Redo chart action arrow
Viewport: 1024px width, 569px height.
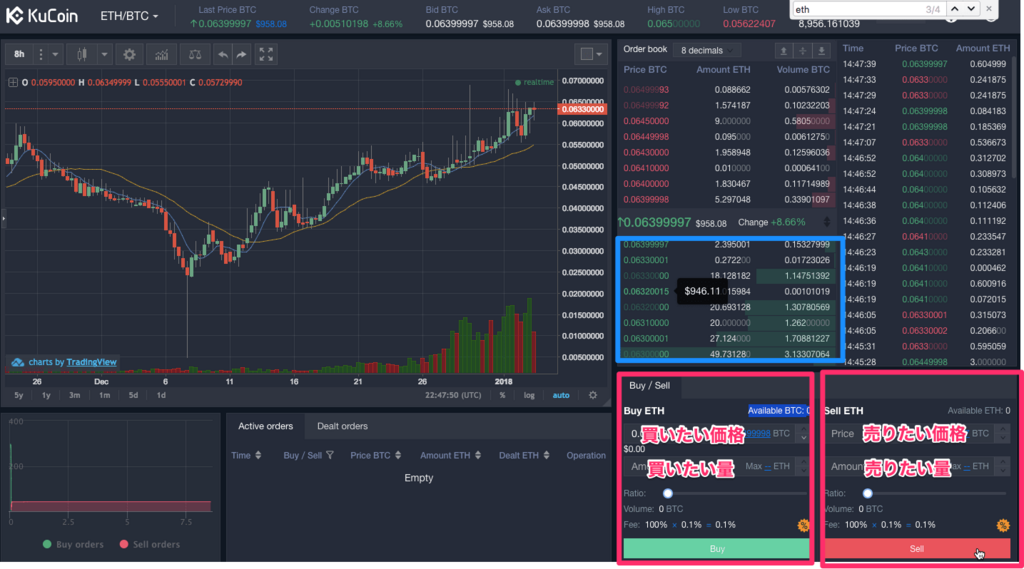point(241,54)
